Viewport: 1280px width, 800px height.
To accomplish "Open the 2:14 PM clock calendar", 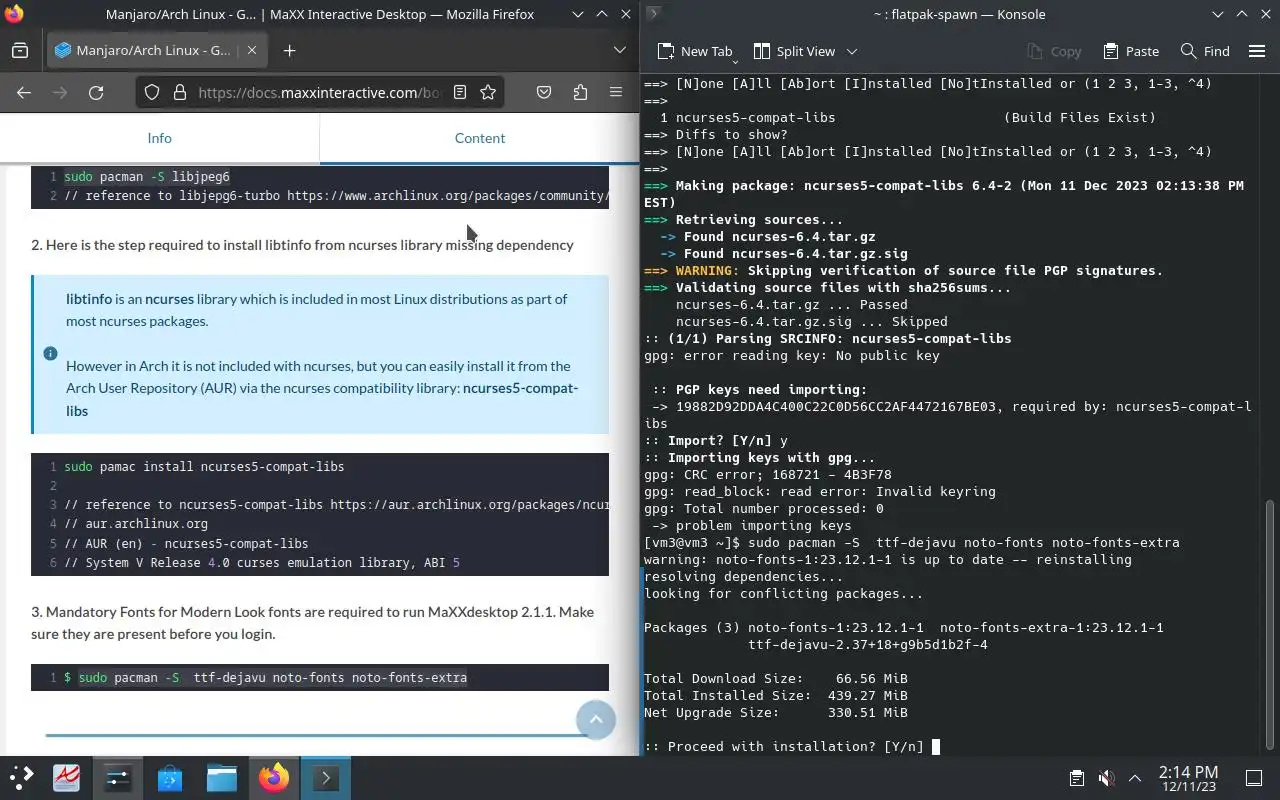I will [x=1188, y=778].
